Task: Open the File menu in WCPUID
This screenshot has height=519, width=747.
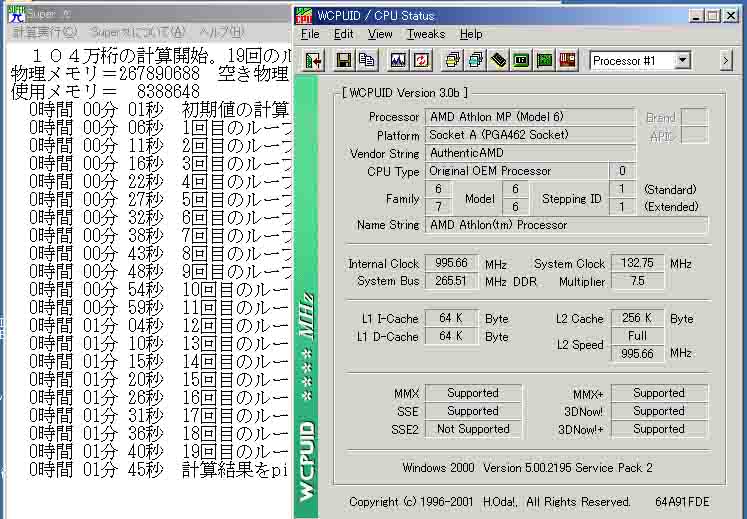Action: point(310,34)
